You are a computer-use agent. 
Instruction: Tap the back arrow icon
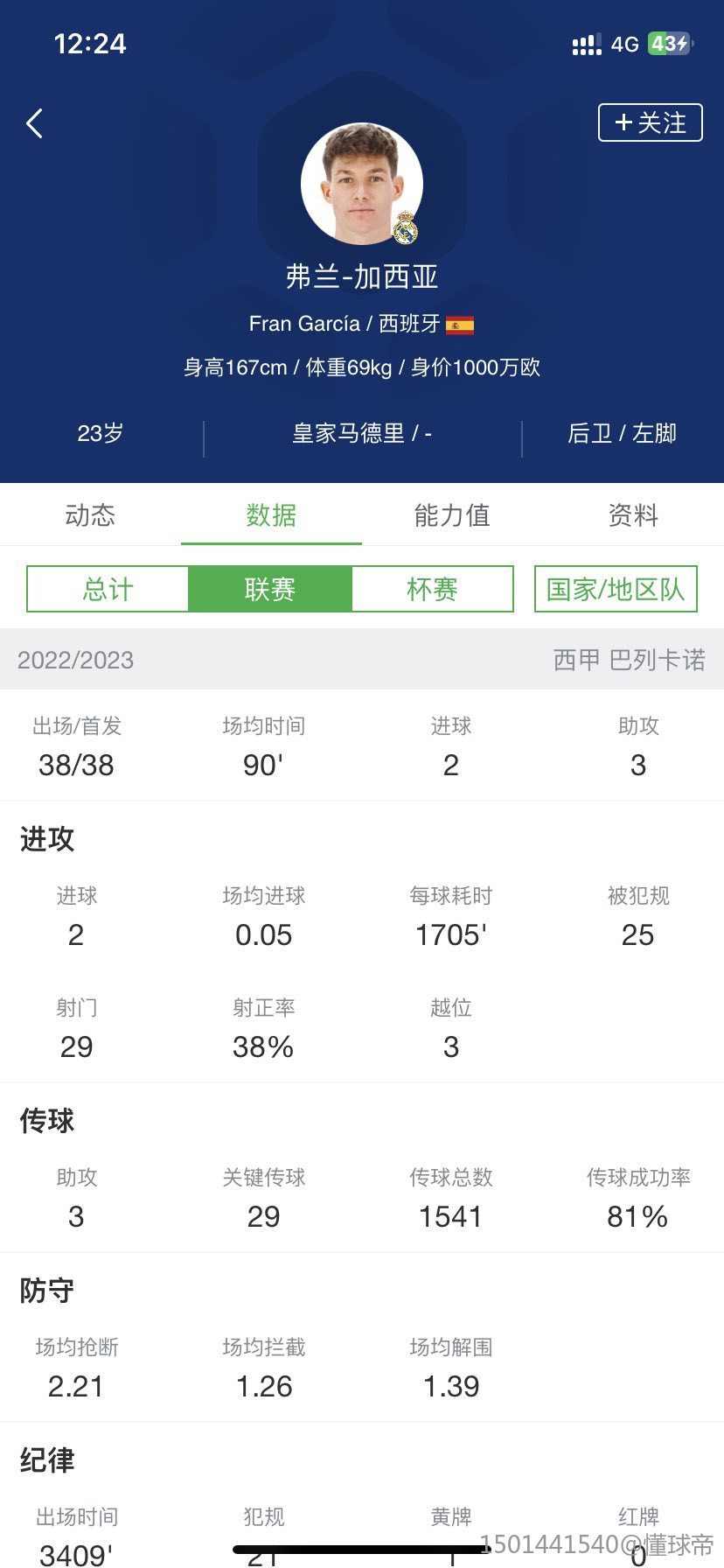click(x=35, y=123)
